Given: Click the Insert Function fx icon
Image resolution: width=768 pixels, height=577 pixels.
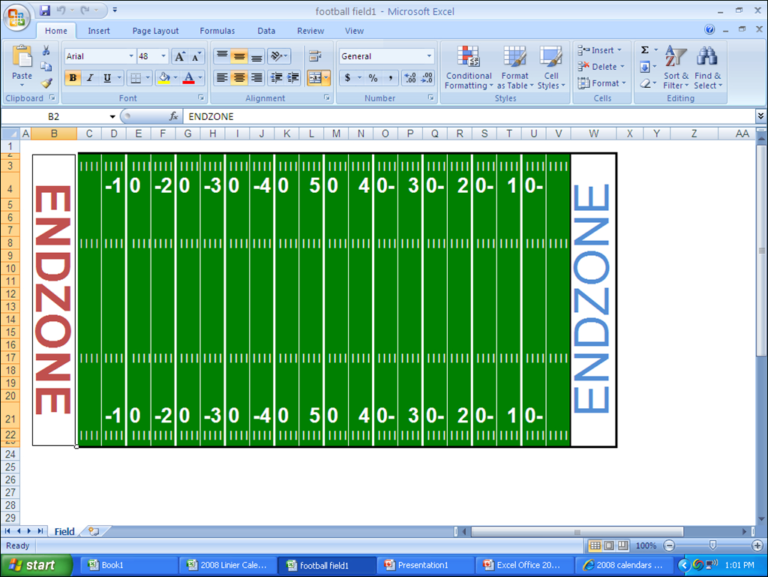Looking at the screenshot, I should (x=173, y=116).
